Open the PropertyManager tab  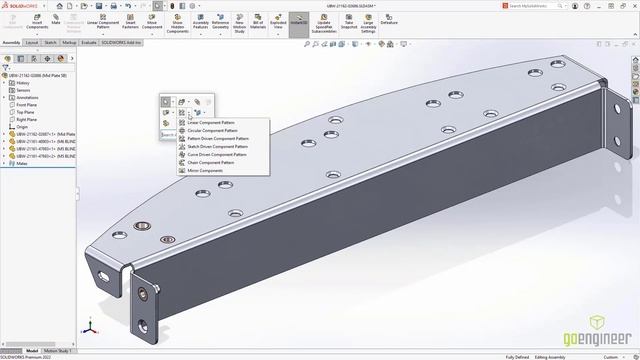coord(21,59)
